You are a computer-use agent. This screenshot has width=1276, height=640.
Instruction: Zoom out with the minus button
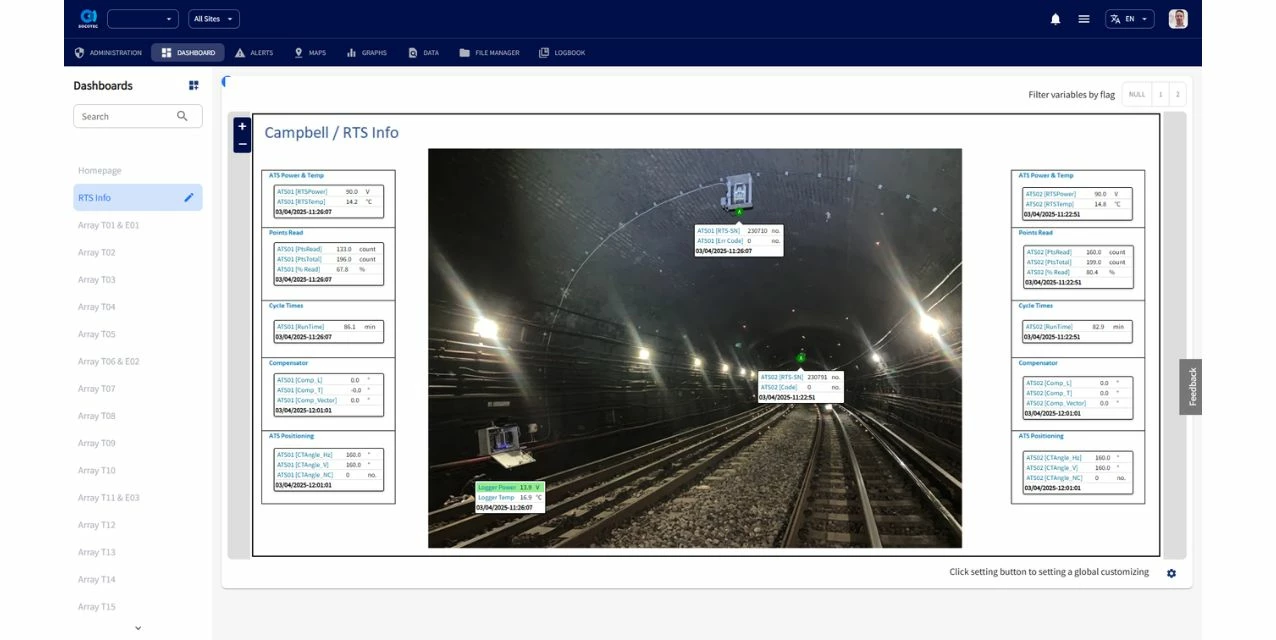click(242, 144)
